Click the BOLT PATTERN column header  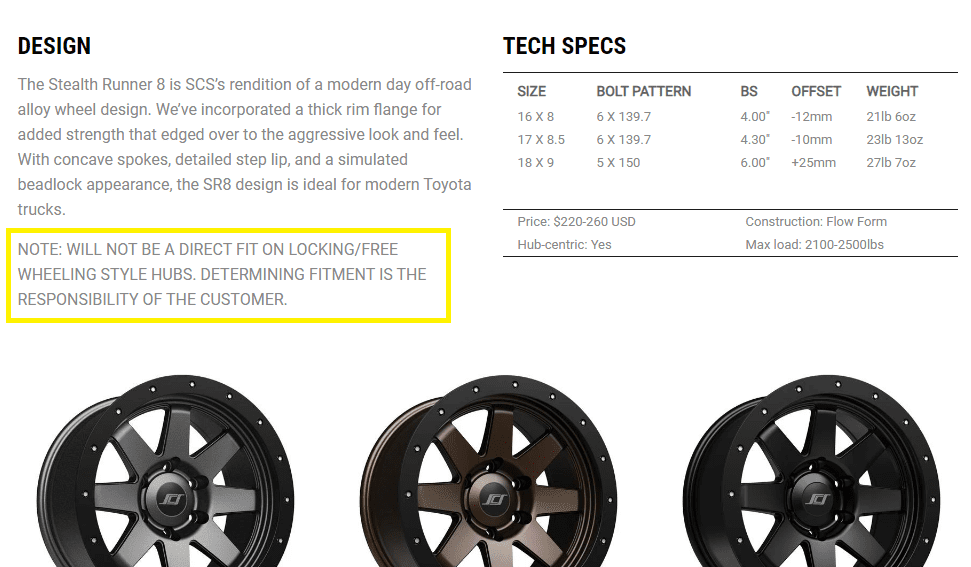point(643,91)
